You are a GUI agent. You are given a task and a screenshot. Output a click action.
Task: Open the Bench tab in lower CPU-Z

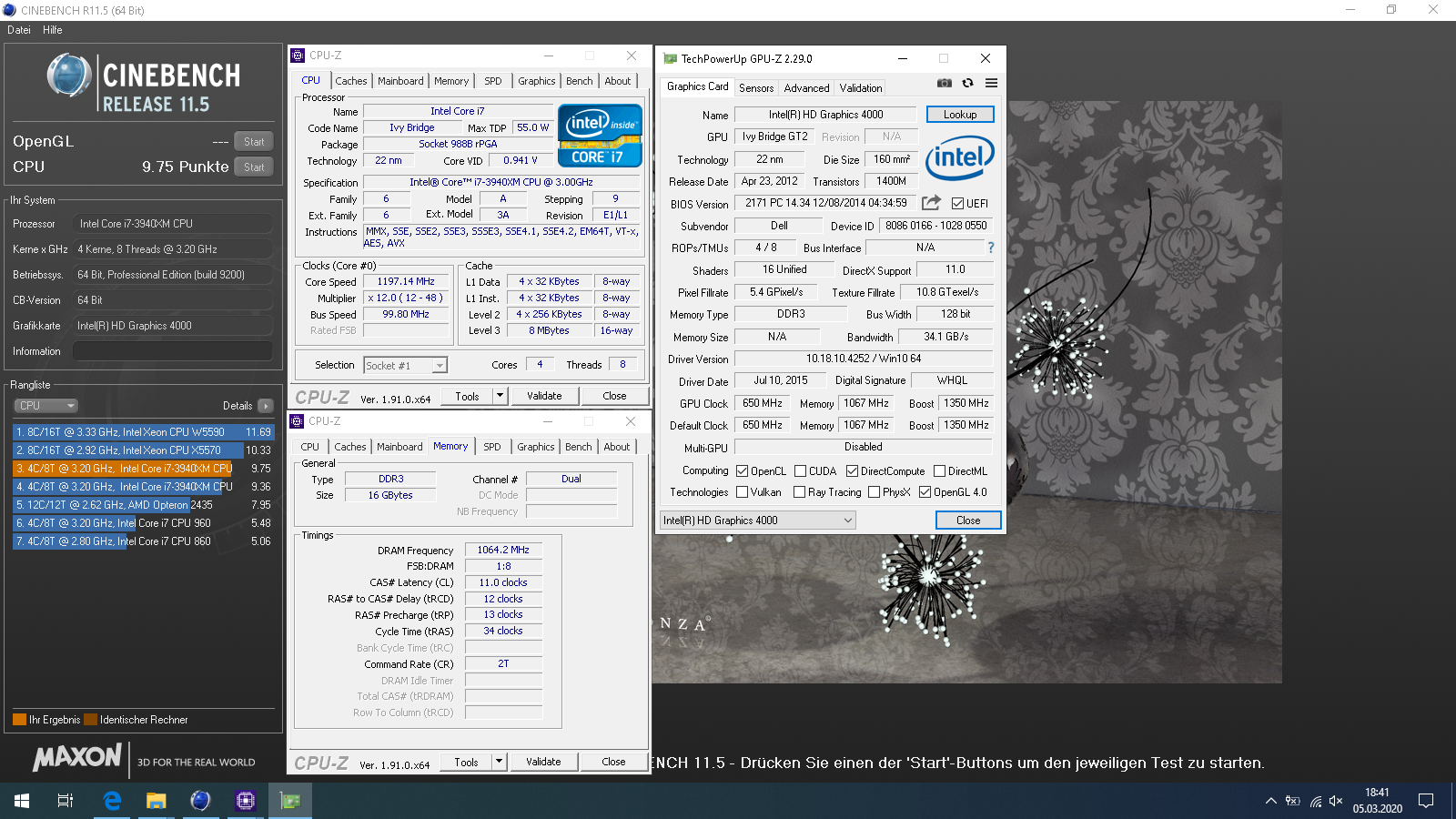(579, 447)
